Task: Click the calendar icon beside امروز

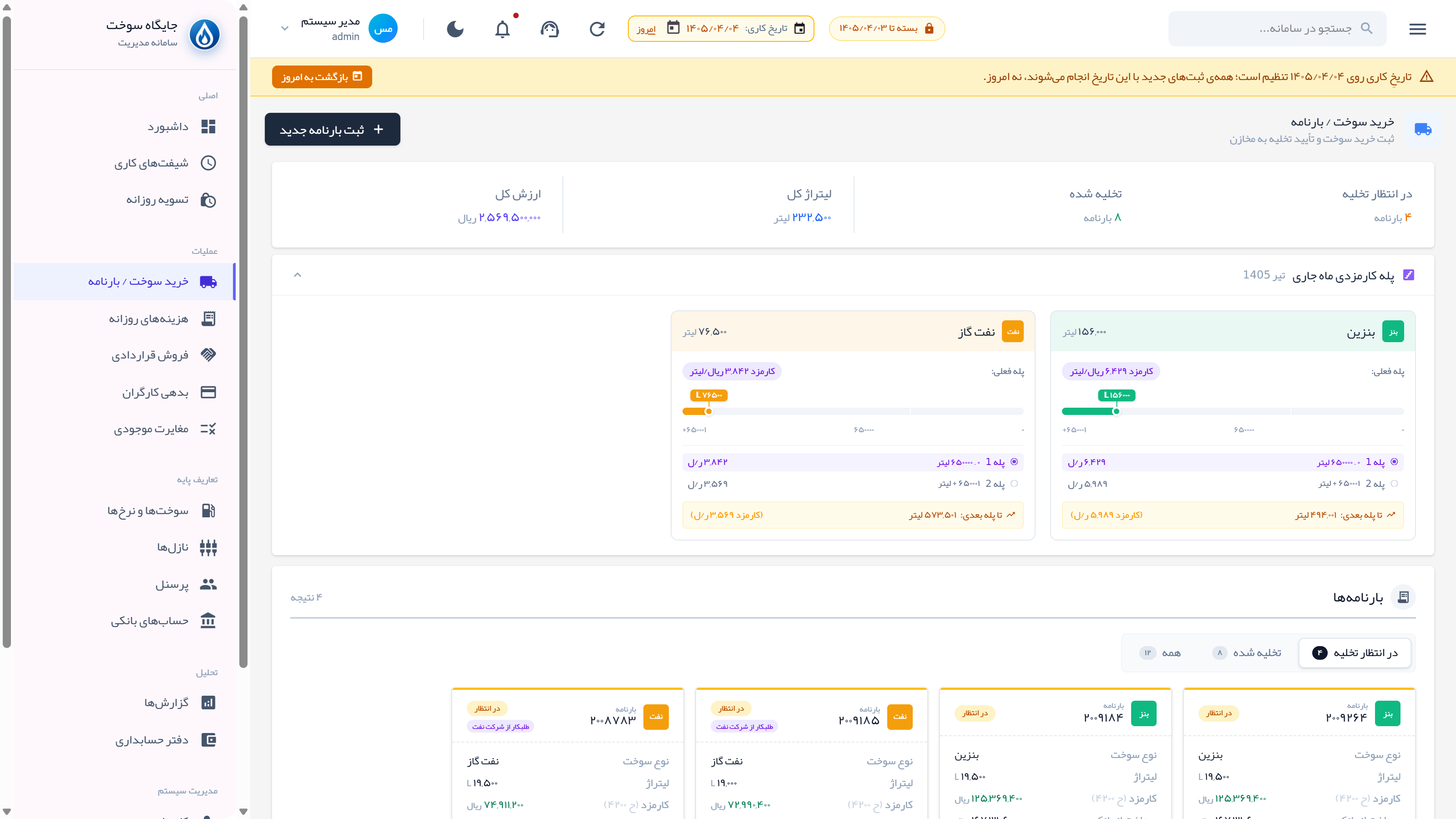Action: click(x=672, y=28)
